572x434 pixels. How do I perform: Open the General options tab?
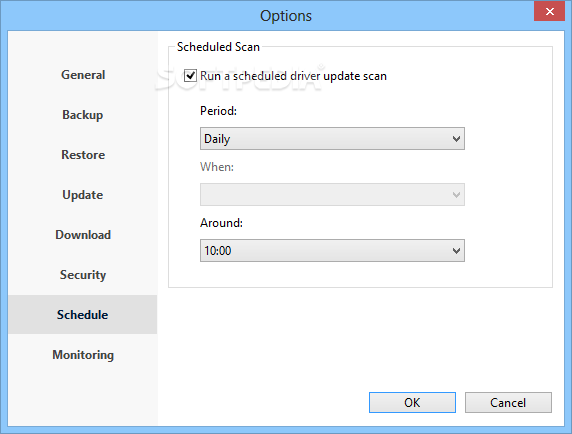[x=83, y=75]
